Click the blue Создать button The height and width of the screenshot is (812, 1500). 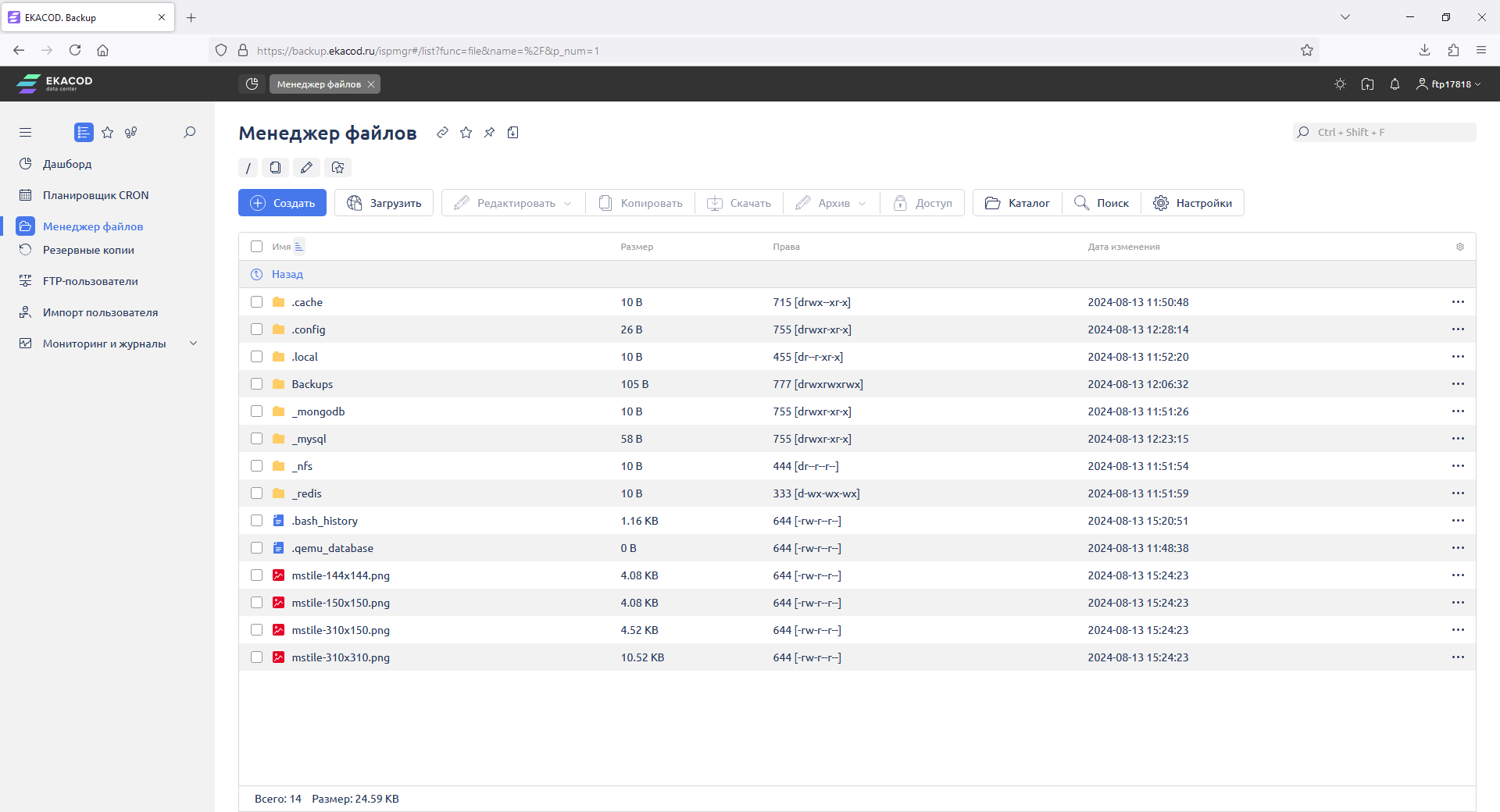point(282,203)
